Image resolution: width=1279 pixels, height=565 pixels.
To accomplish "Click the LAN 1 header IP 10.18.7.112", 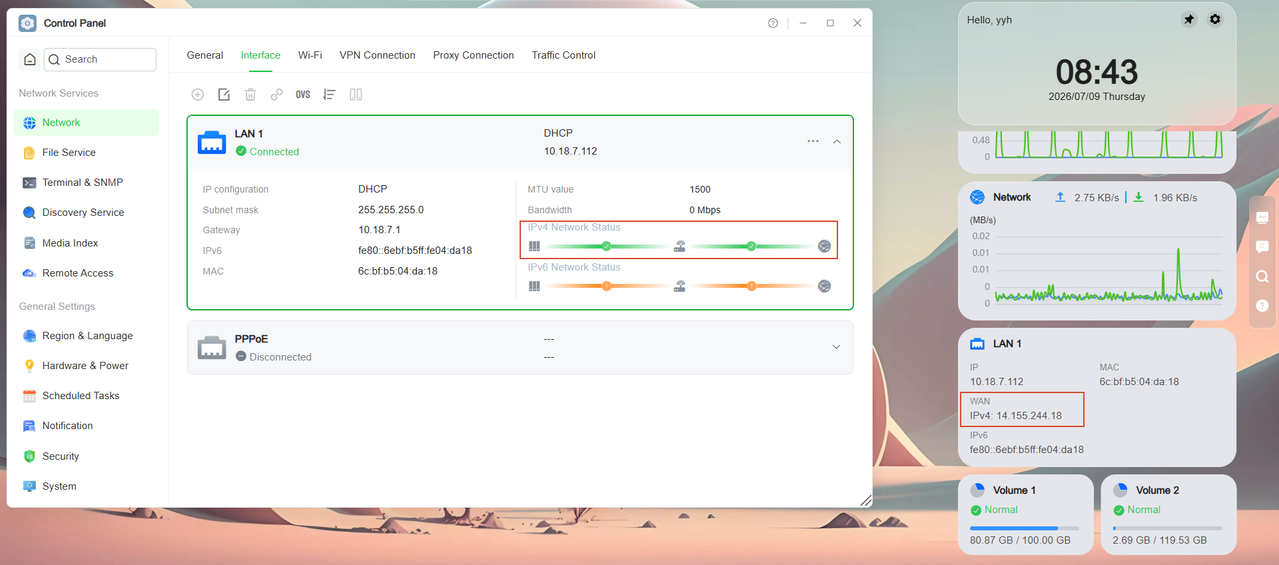I will point(570,152).
